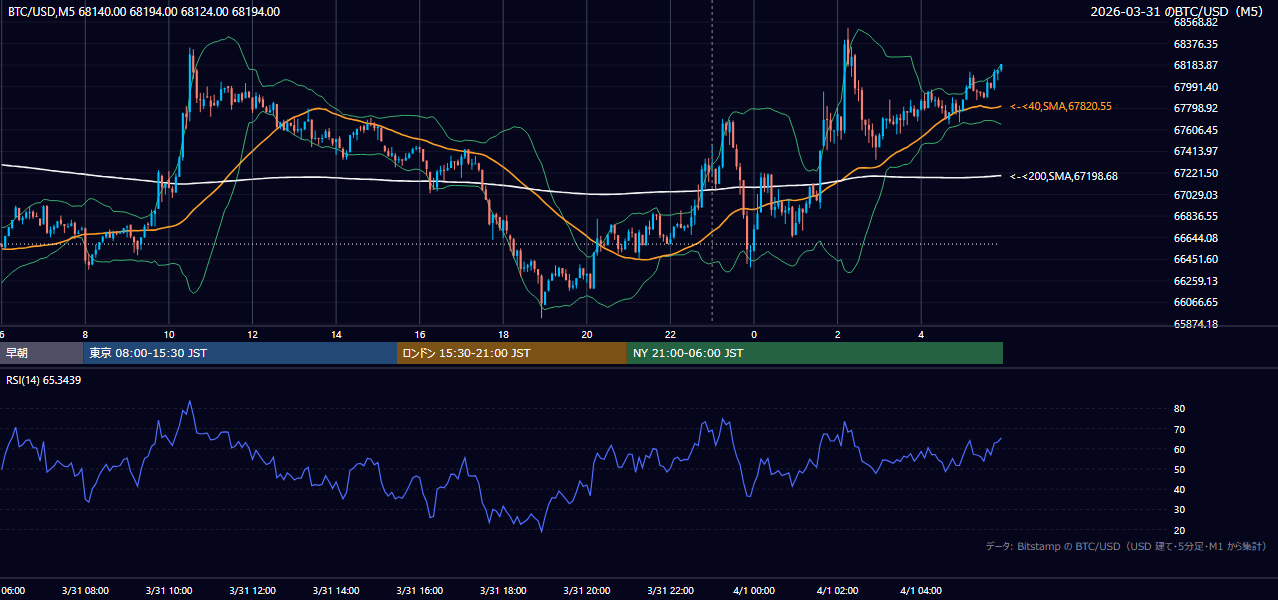The height and width of the screenshot is (600, 1278).
Task: Click the 3/31 08:00 date label
Action: [x=85, y=591]
